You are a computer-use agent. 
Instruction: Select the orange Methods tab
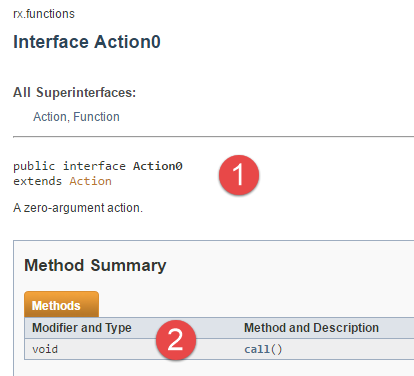[61, 304]
